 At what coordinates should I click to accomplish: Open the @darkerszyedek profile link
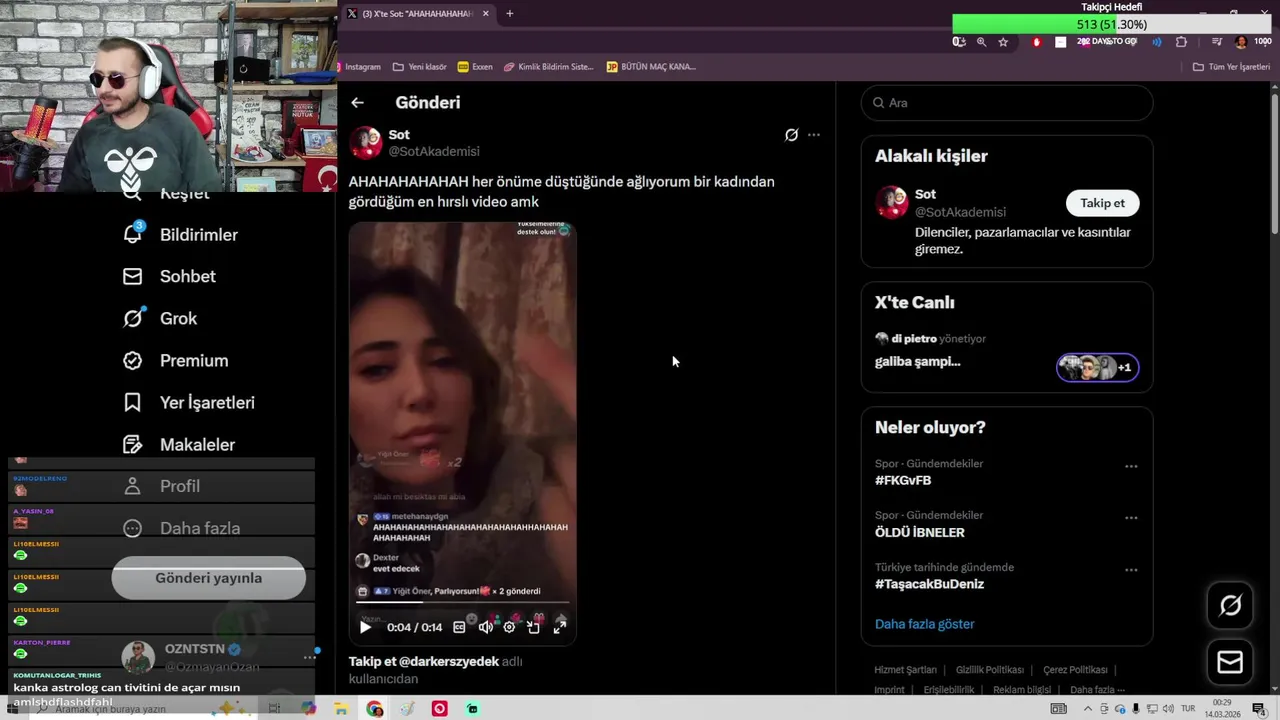449,661
